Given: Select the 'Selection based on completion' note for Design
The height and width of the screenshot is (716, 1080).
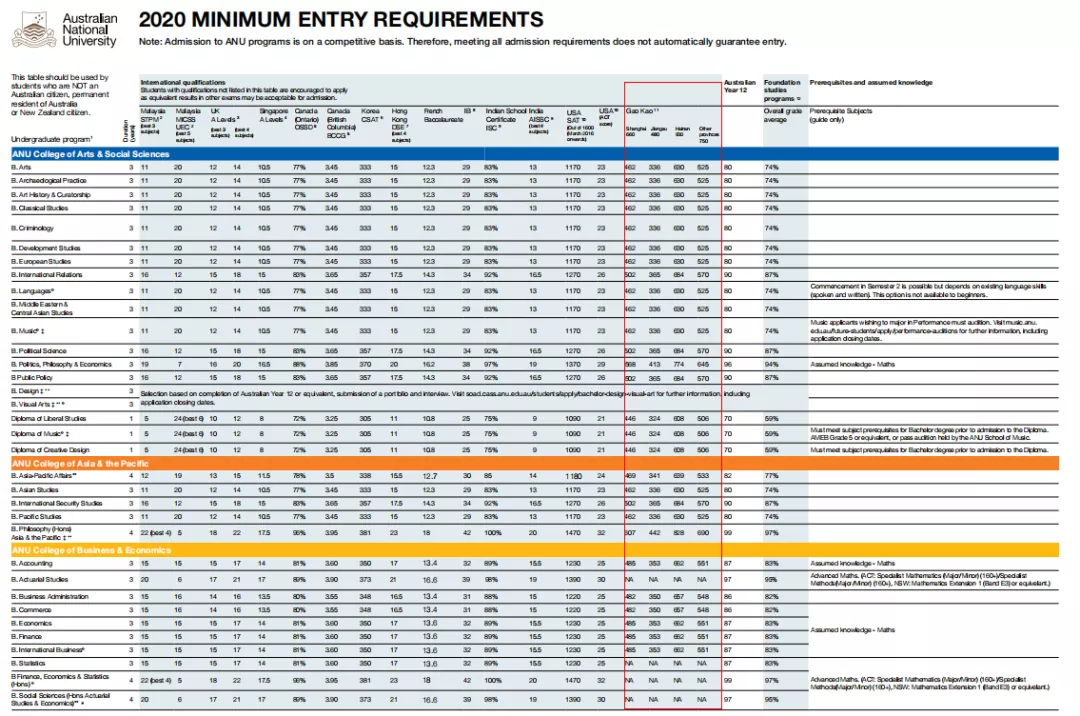Looking at the screenshot, I should pyautogui.click(x=445, y=398).
